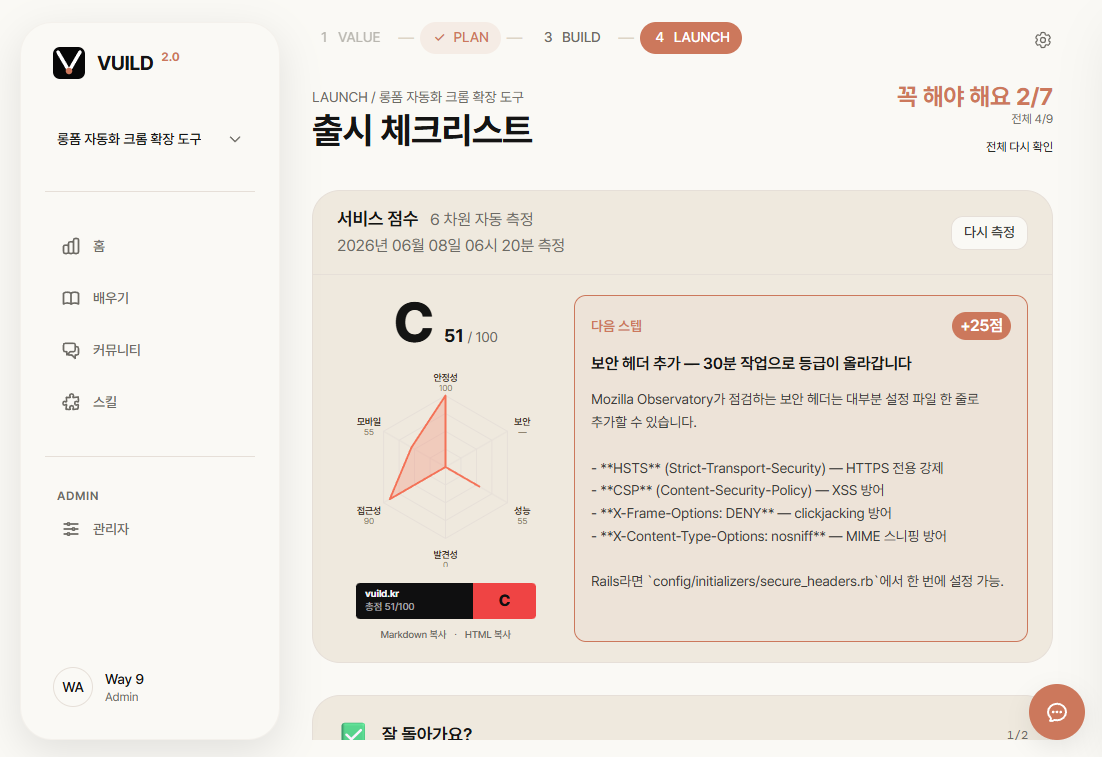Click the 전체 다시 확인 link
The width and height of the screenshot is (1102, 757).
(x=1019, y=146)
